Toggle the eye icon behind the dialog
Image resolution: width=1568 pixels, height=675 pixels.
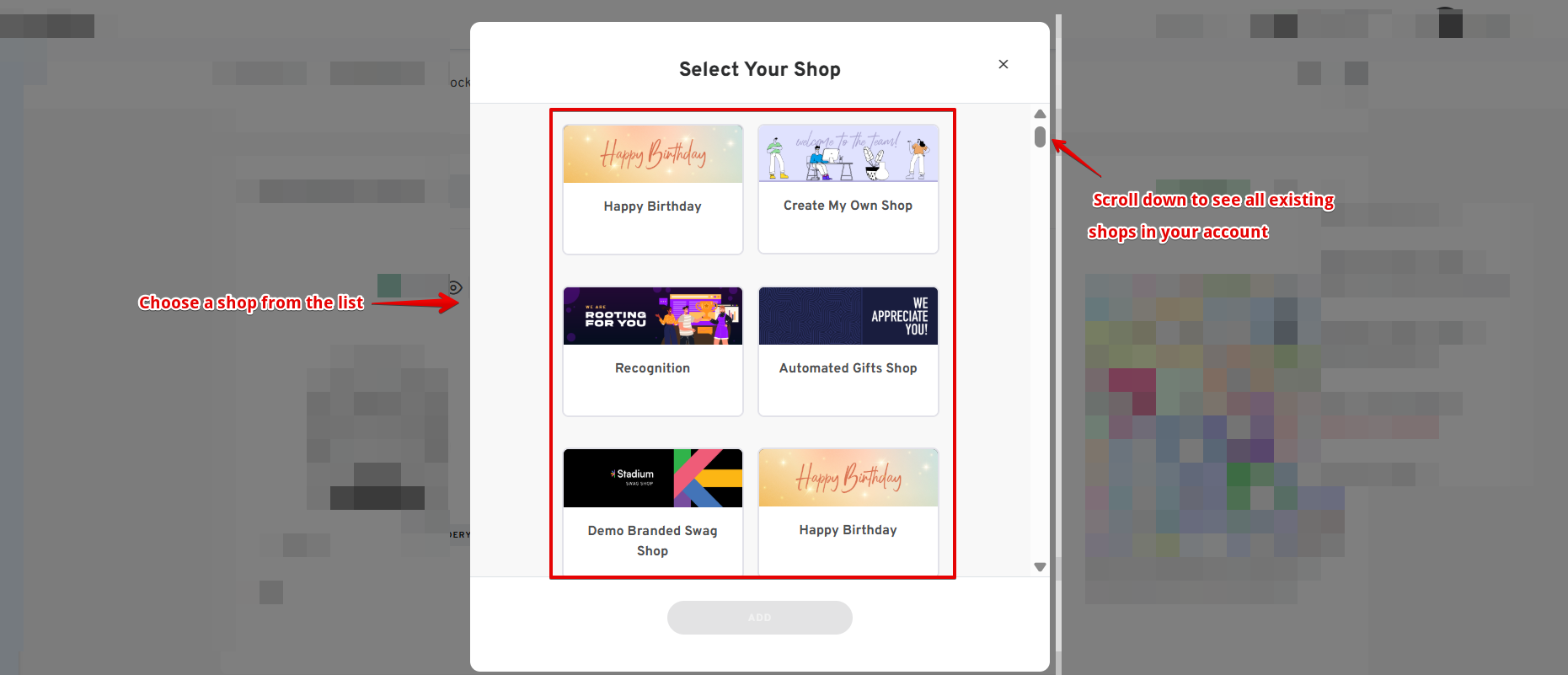pyautogui.click(x=455, y=287)
